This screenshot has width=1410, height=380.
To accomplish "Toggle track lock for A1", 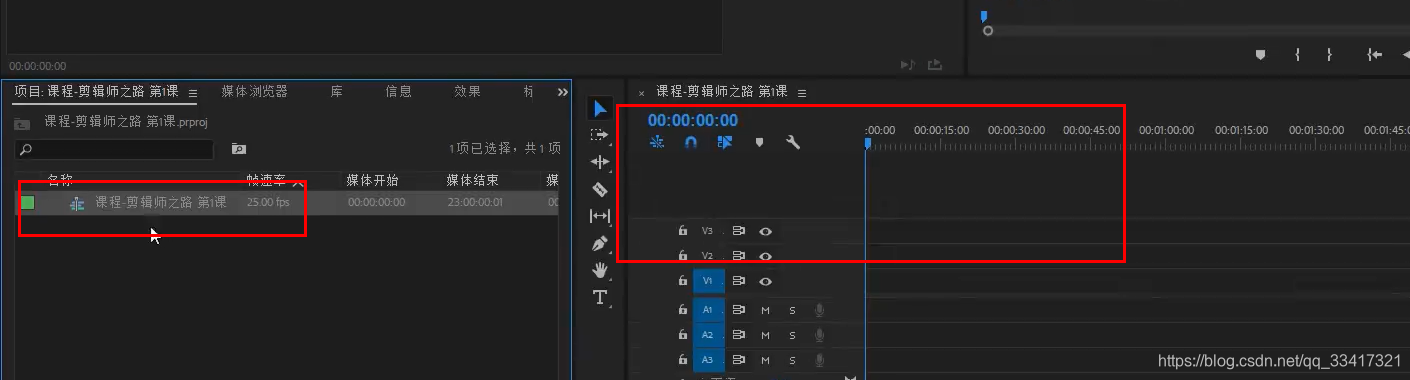I will pos(683,309).
